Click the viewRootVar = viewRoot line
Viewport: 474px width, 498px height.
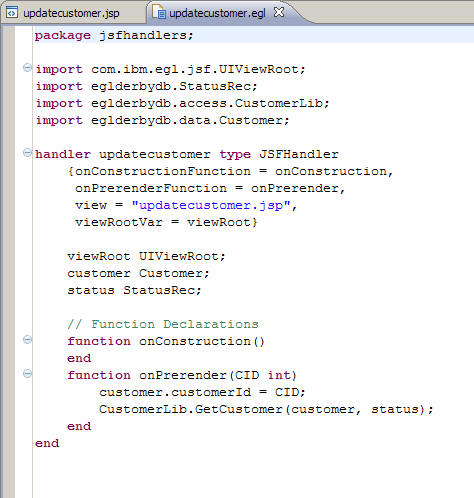(166, 223)
